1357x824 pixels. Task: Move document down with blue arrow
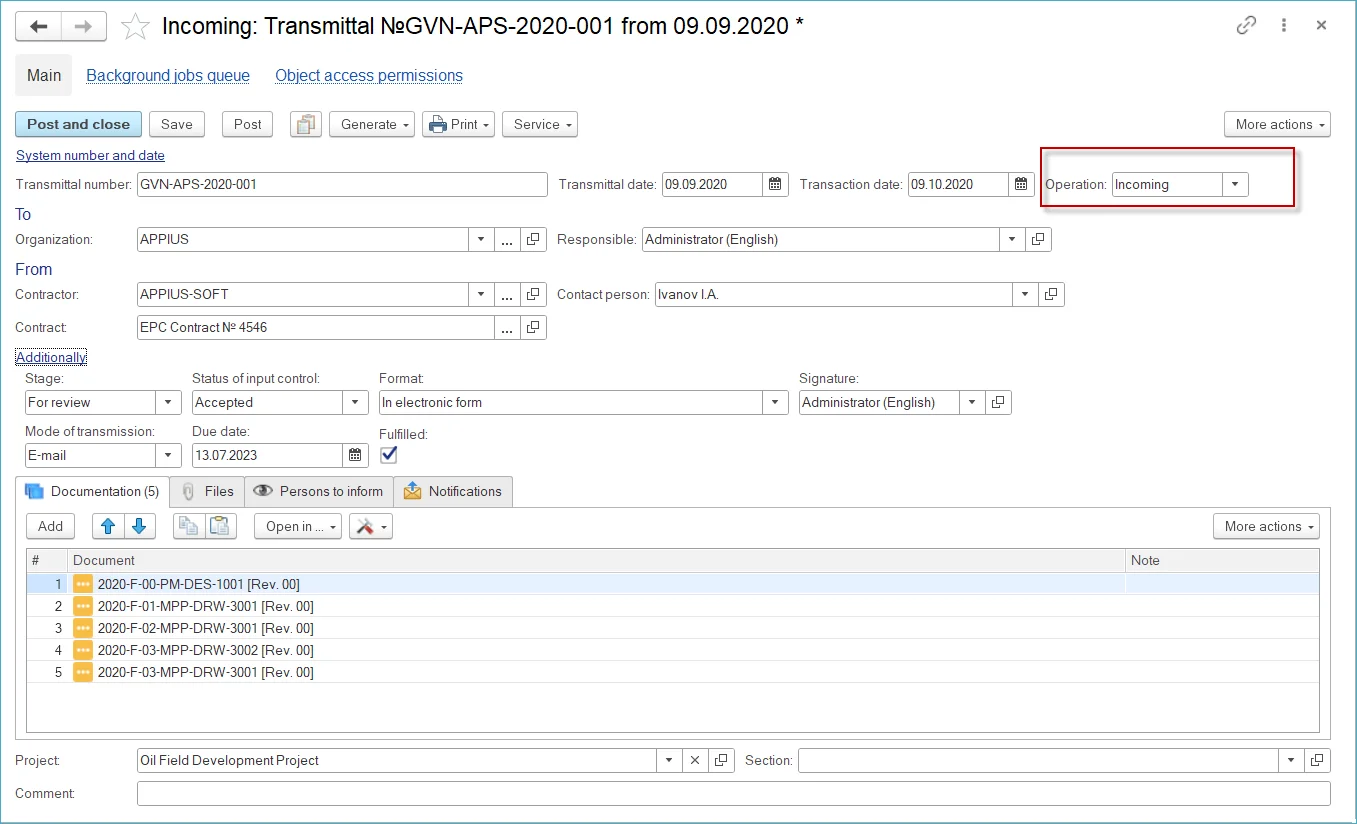coord(140,526)
